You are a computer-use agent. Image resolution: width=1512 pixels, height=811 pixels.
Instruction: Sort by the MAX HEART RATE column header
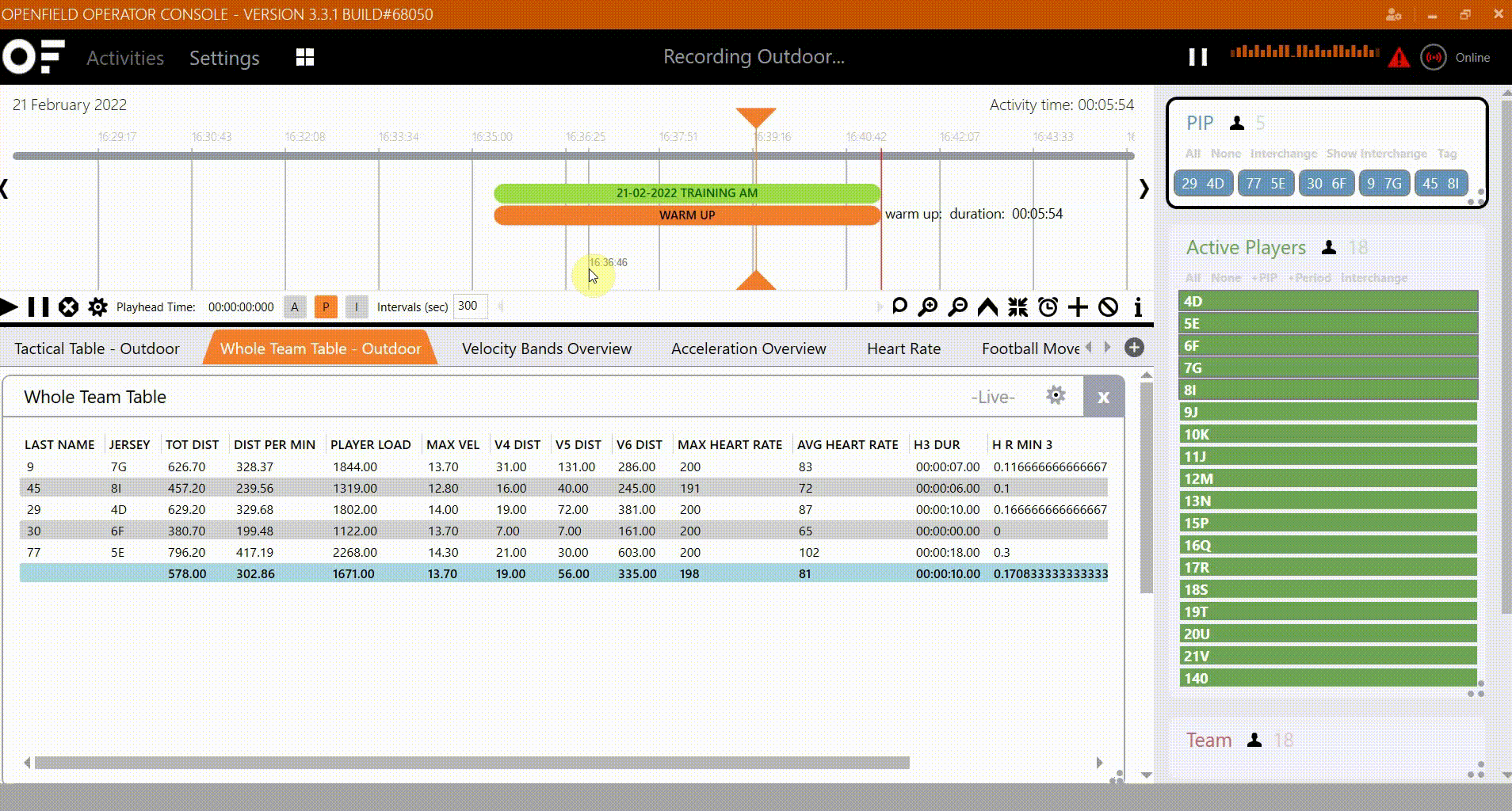pyautogui.click(x=729, y=444)
